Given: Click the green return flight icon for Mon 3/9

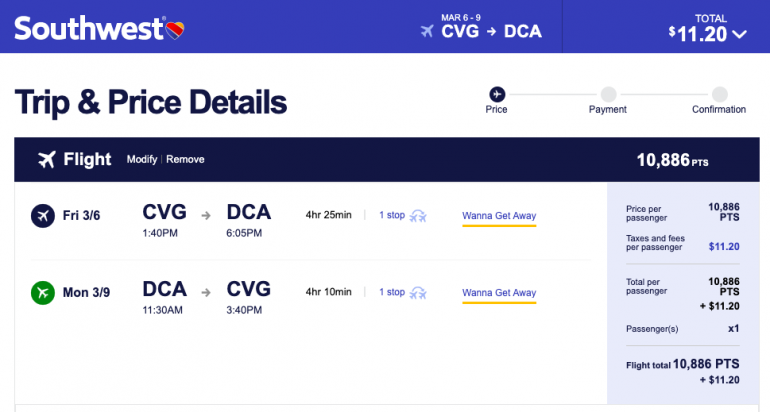Looking at the screenshot, I should coord(43,293).
